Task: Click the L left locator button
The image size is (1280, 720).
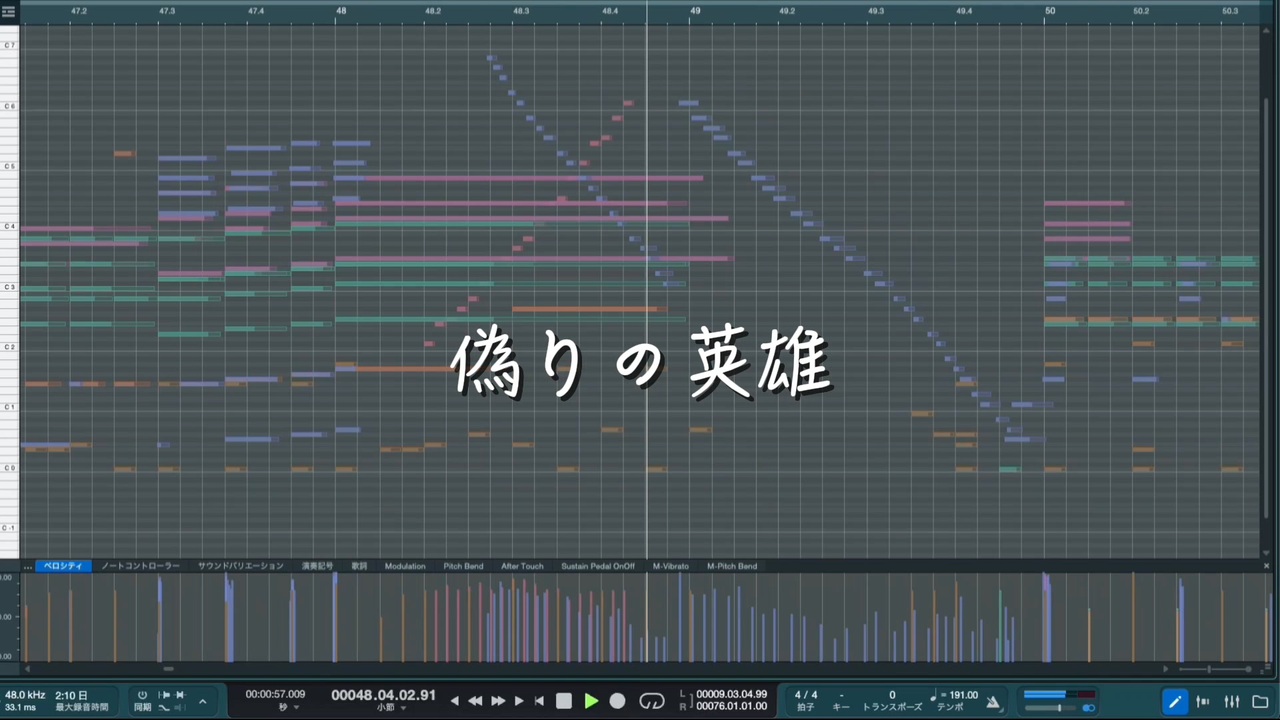Action: [683, 694]
